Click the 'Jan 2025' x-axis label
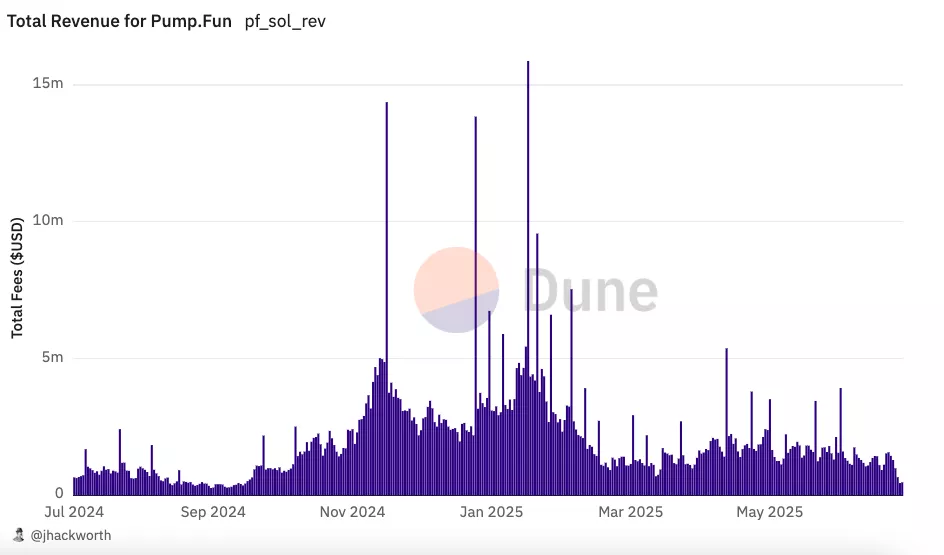The image size is (944, 555). pos(491,512)
